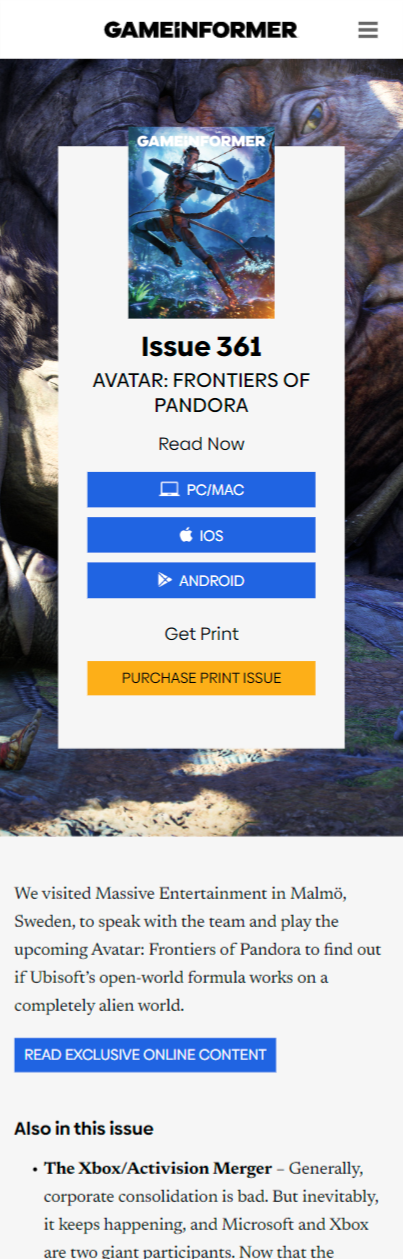This screenshot has width=403, height=1259.
Task: Click the Also in this issue heading
Action: [x=84, y=1129]
